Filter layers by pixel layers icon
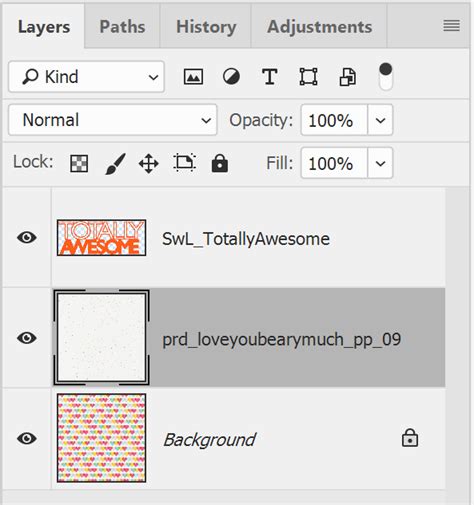The height and width of the screenshot is (505, 474). click(x=193, y=77)
